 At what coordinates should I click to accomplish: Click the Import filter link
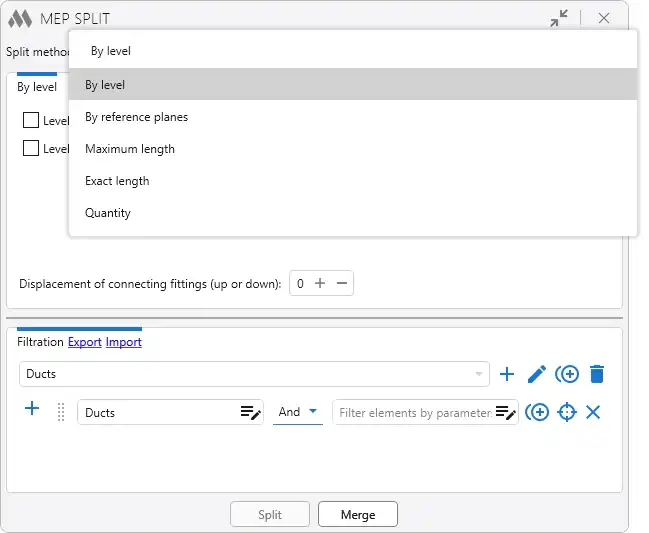click(123, 342)
